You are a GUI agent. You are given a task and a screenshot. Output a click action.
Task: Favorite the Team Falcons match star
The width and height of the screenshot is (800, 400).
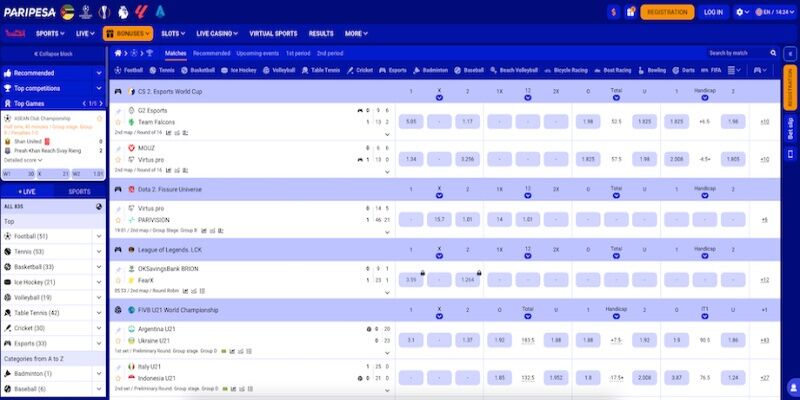(117, 121)
